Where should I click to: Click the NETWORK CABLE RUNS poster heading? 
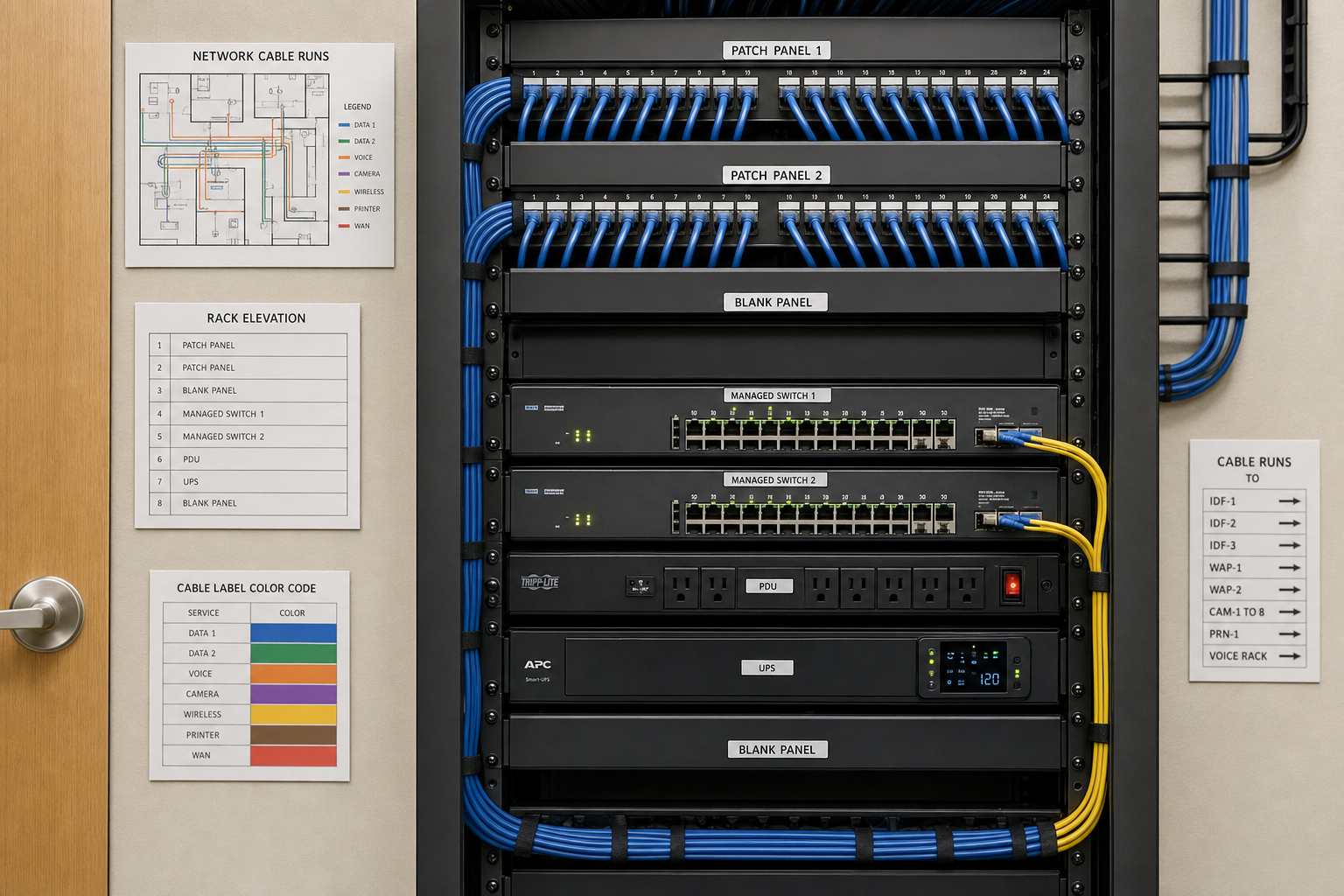261,56
